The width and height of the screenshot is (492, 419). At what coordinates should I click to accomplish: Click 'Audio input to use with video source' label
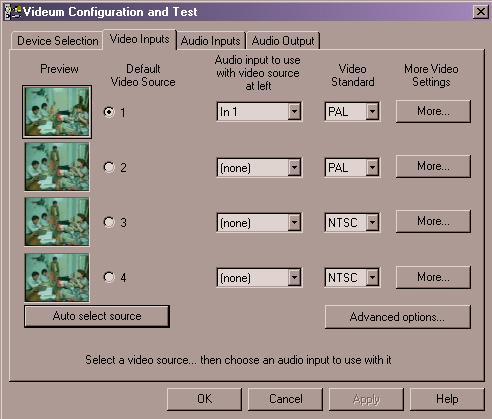(x=258, y=73)
